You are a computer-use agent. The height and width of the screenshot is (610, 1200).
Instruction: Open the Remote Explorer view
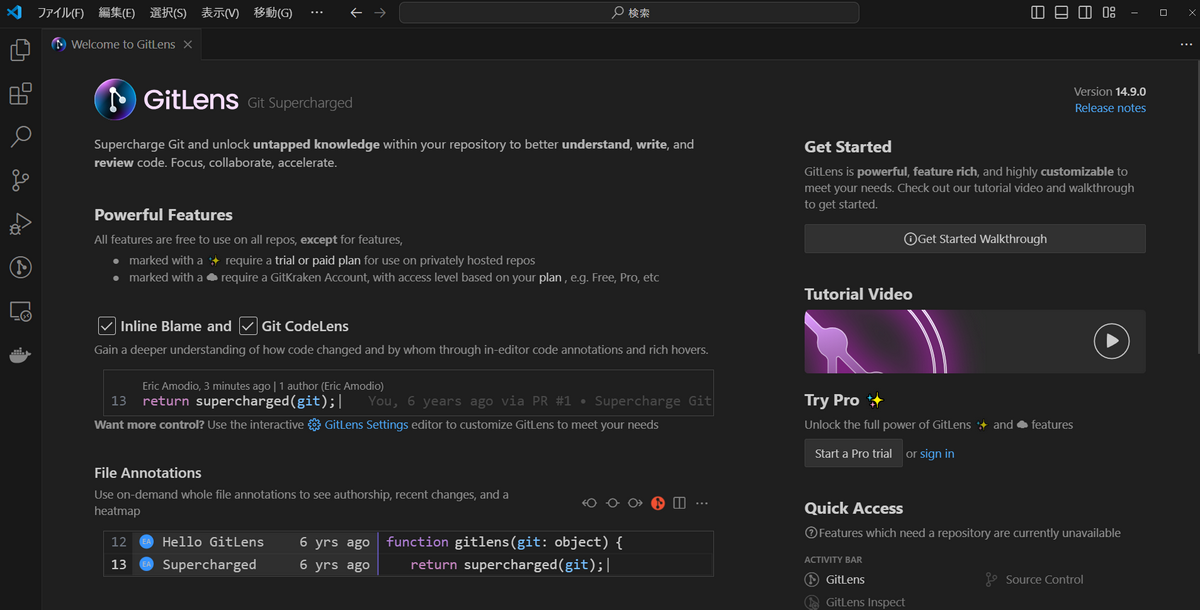click(20, 311)
